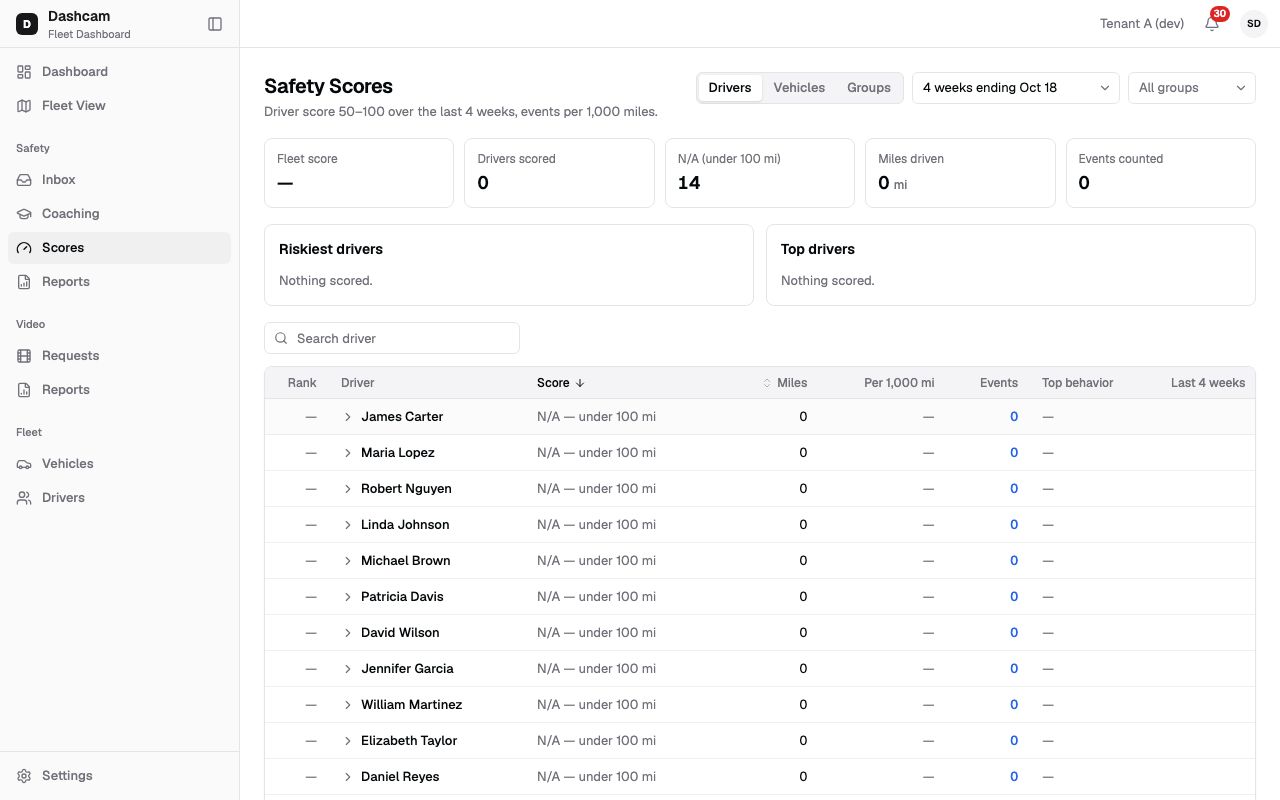Sort table by Miles column

[x=785, y=383]
